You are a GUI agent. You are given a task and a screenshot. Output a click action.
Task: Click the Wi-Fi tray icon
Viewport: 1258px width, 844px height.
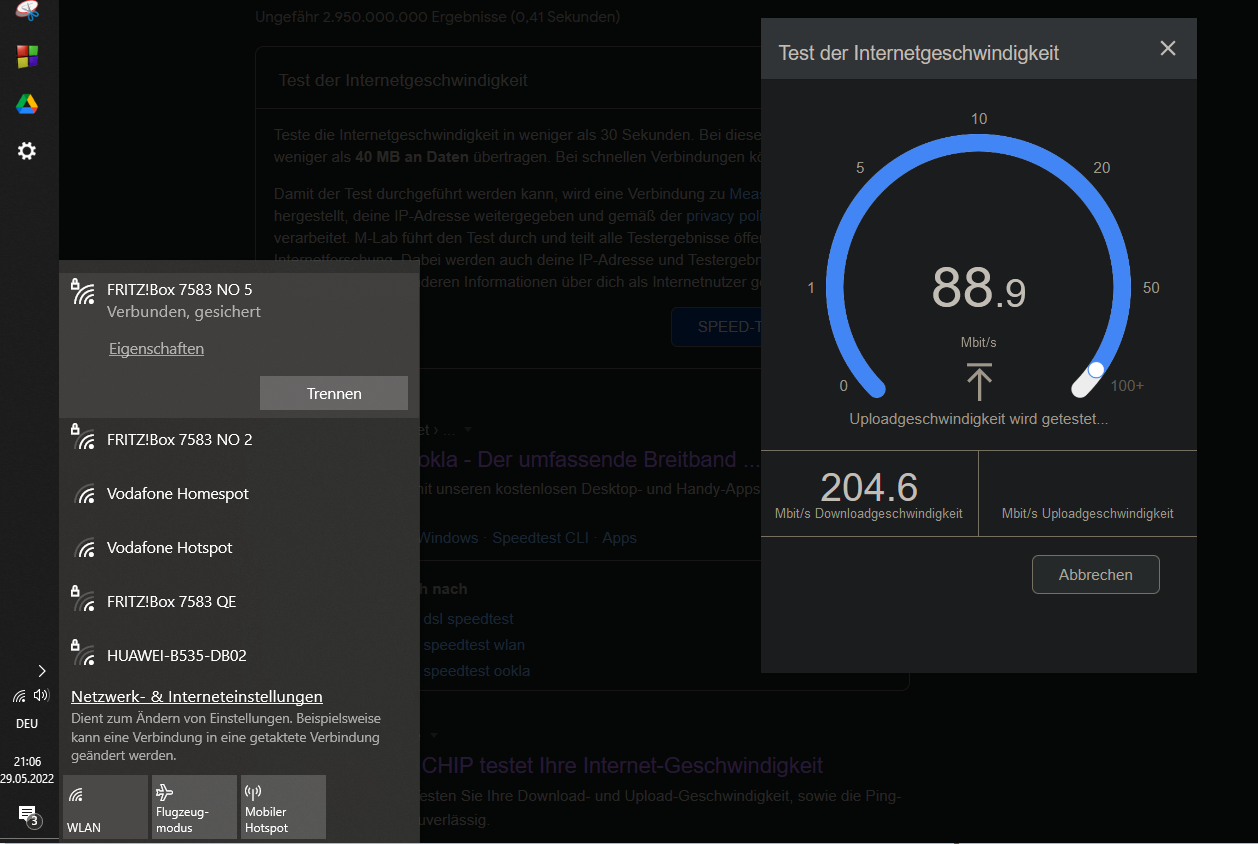click(x=19, y=696)
